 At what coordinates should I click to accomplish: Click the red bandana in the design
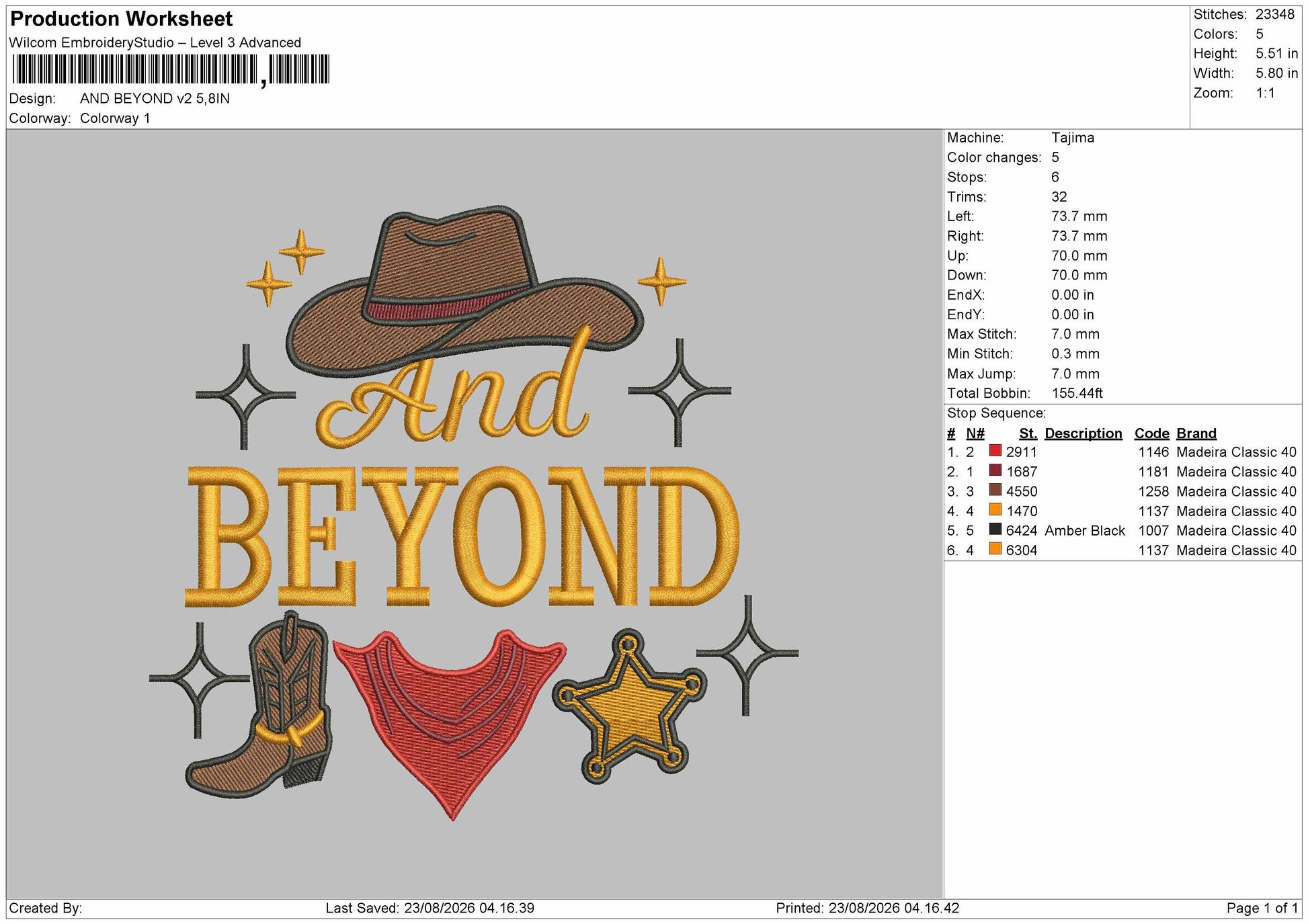pos(450,724)
